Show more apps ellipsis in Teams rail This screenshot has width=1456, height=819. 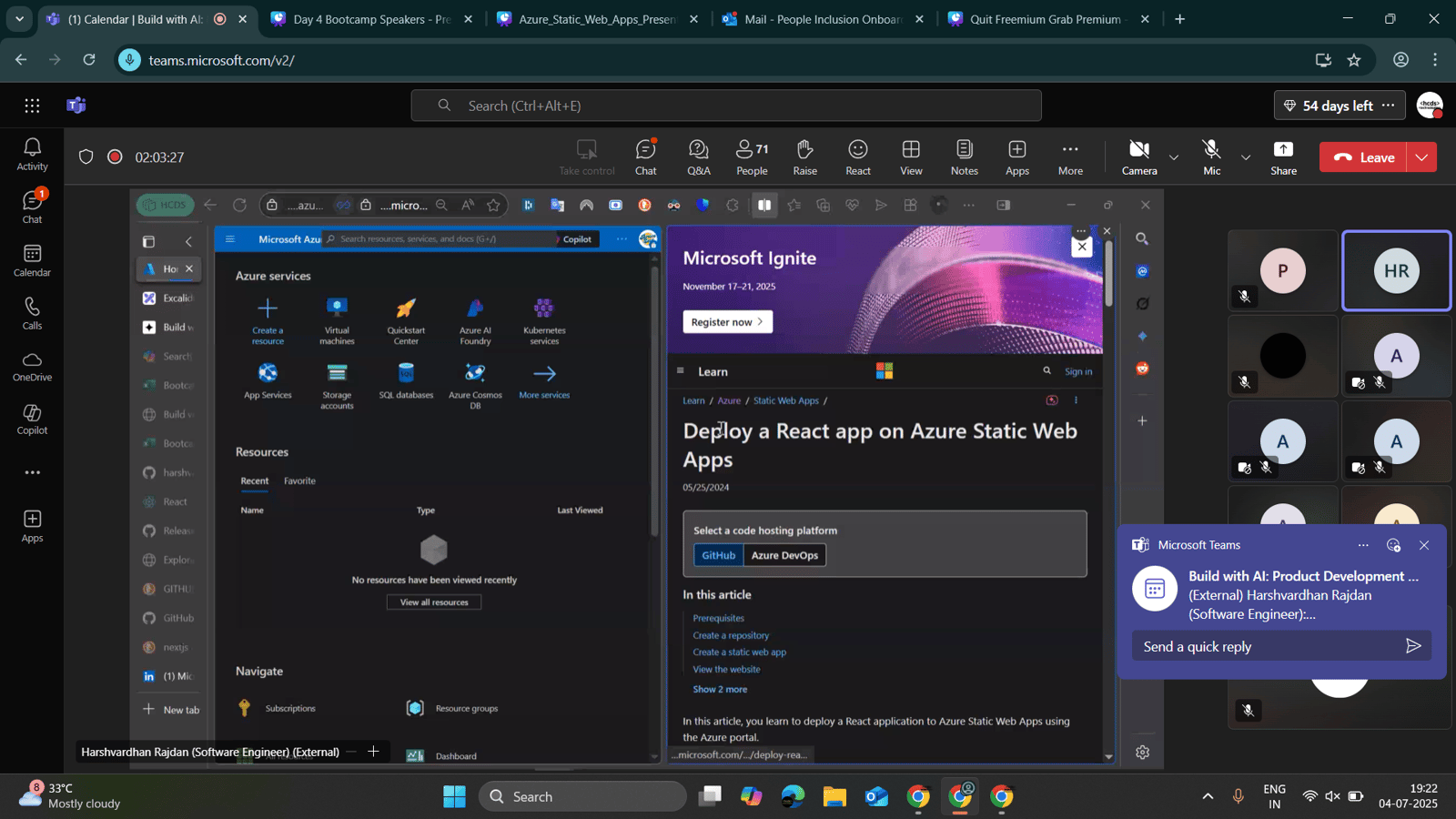(32, 472)
